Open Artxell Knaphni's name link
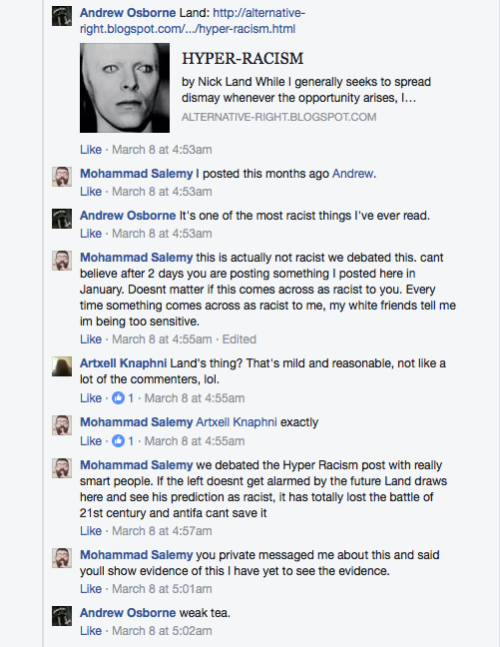 point(123,363)
